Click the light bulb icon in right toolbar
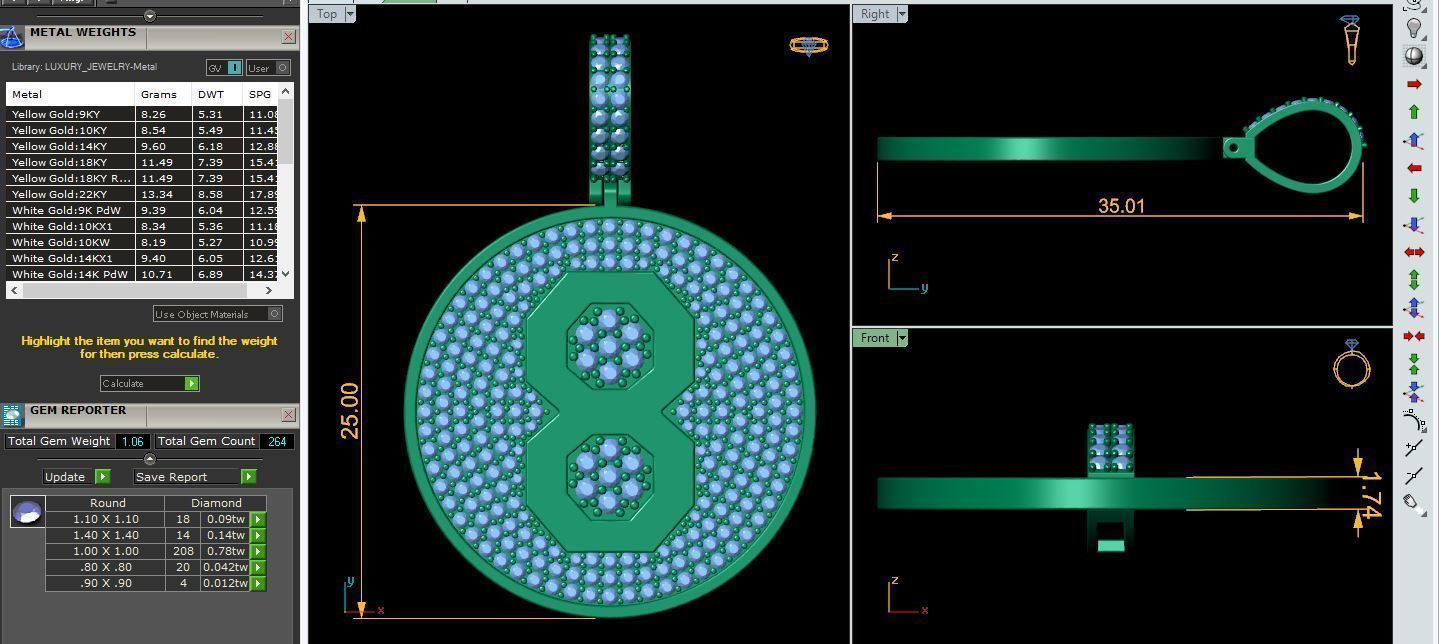This screenshot has height=644, width=1439. 1414,28
